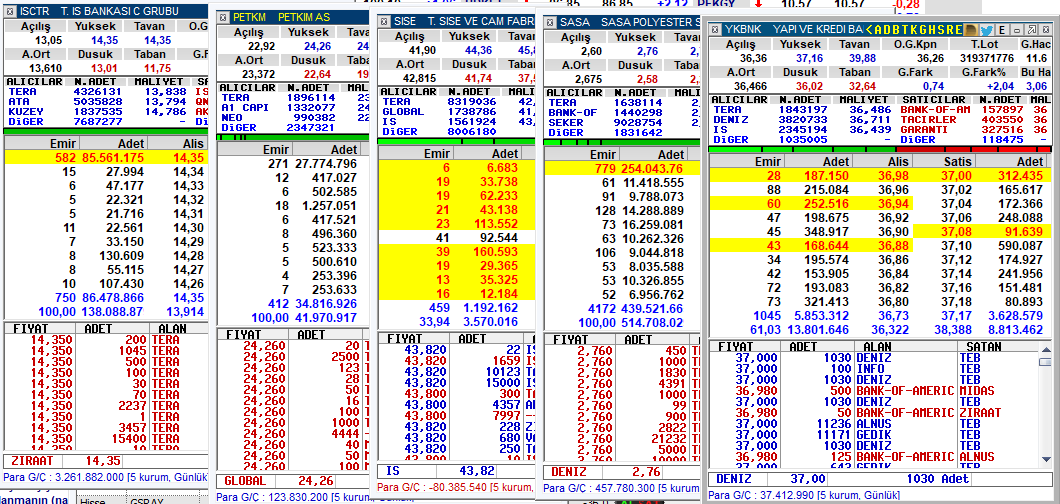Screen dimensions: 1060x504
Task: Open the 'Para G/C : 3.261.882.000' status line in ISCTR
Action: click(105, 477)
